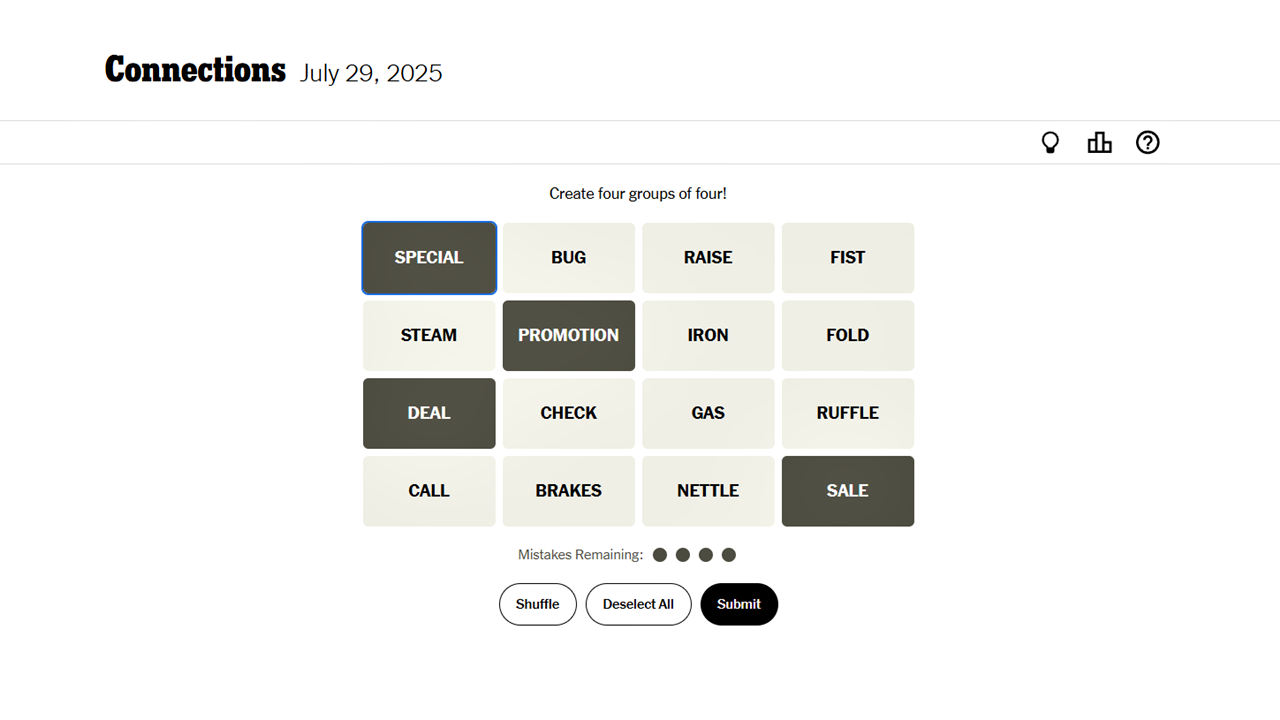The image size is (1280, 720).
Task: Select the IRON tile
Action: click(708, 335)
